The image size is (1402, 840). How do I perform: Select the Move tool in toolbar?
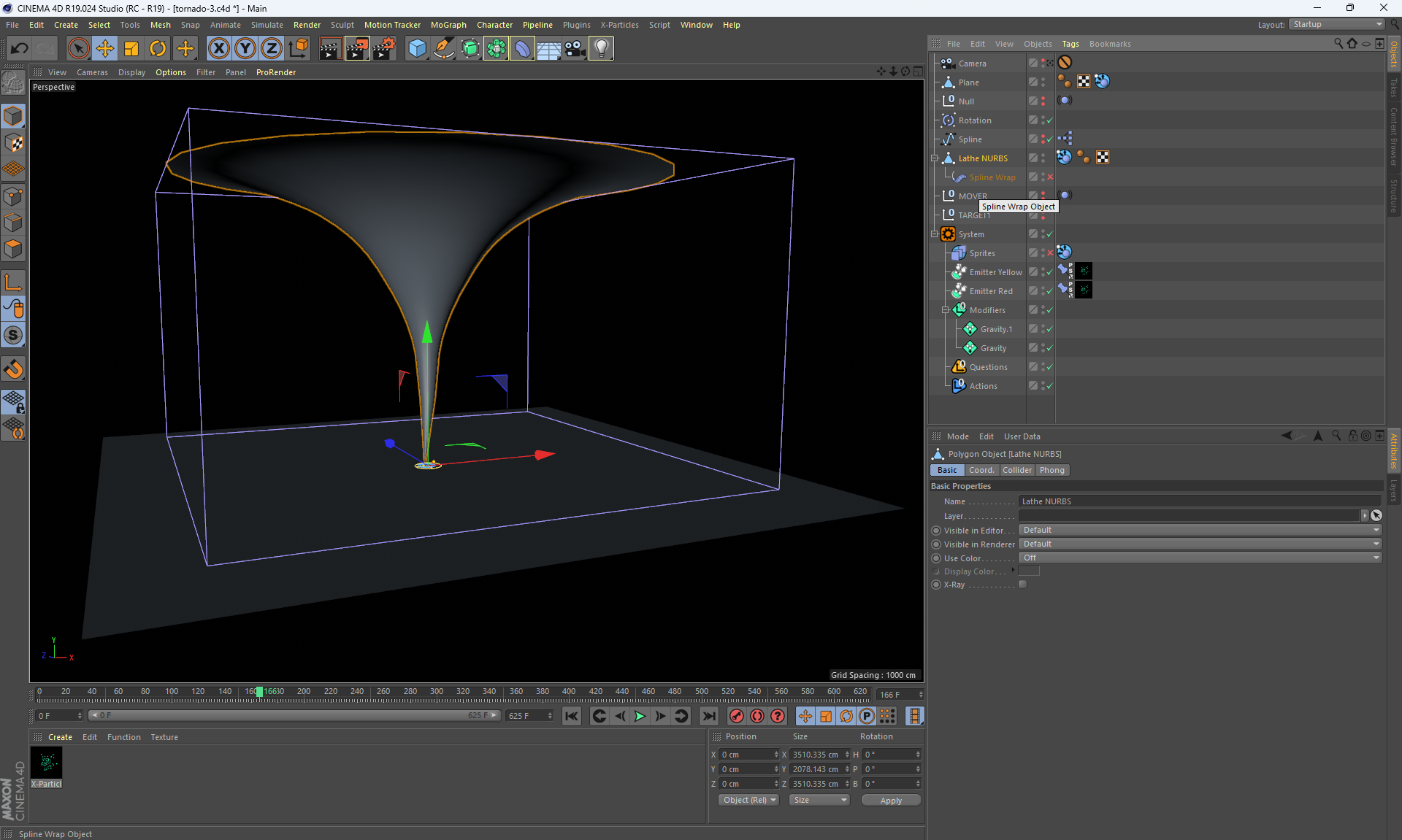click(105, 49)
